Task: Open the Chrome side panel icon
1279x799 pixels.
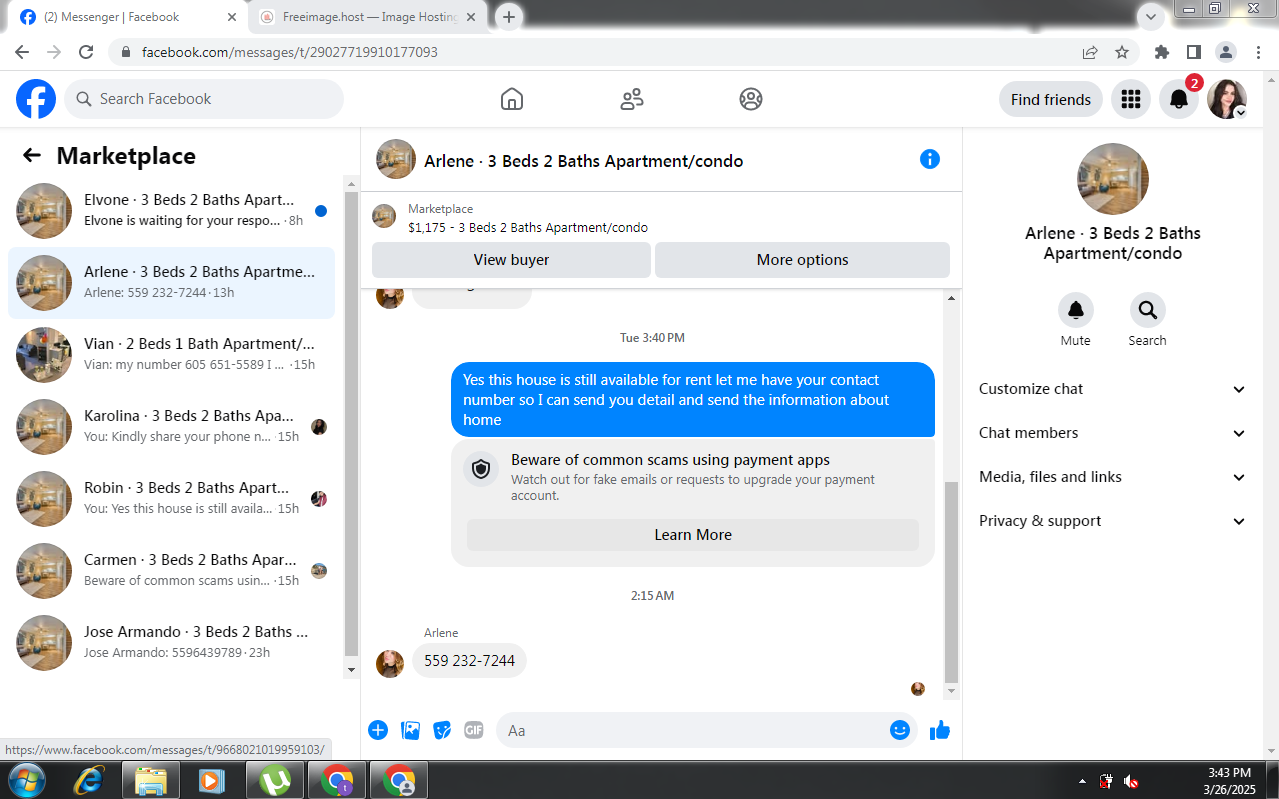Action: click(1194, 52)
